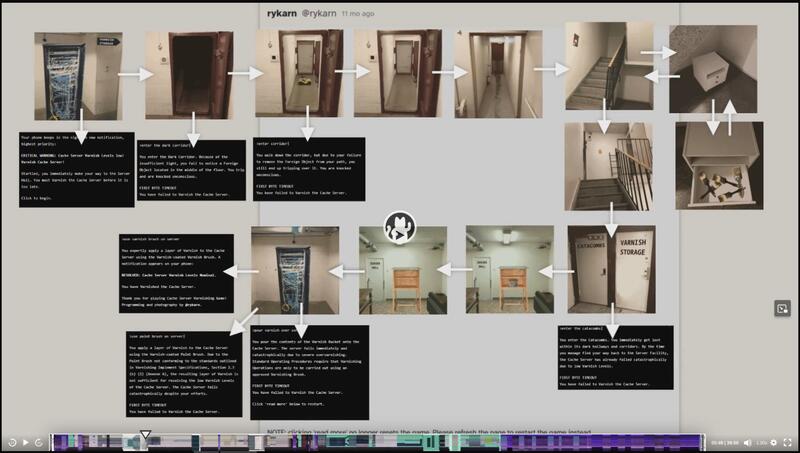Image resolution: width=800 pixels, height=453 pixels.
Task: Click the open drawer with brushes photo
Action: [718, 166]
